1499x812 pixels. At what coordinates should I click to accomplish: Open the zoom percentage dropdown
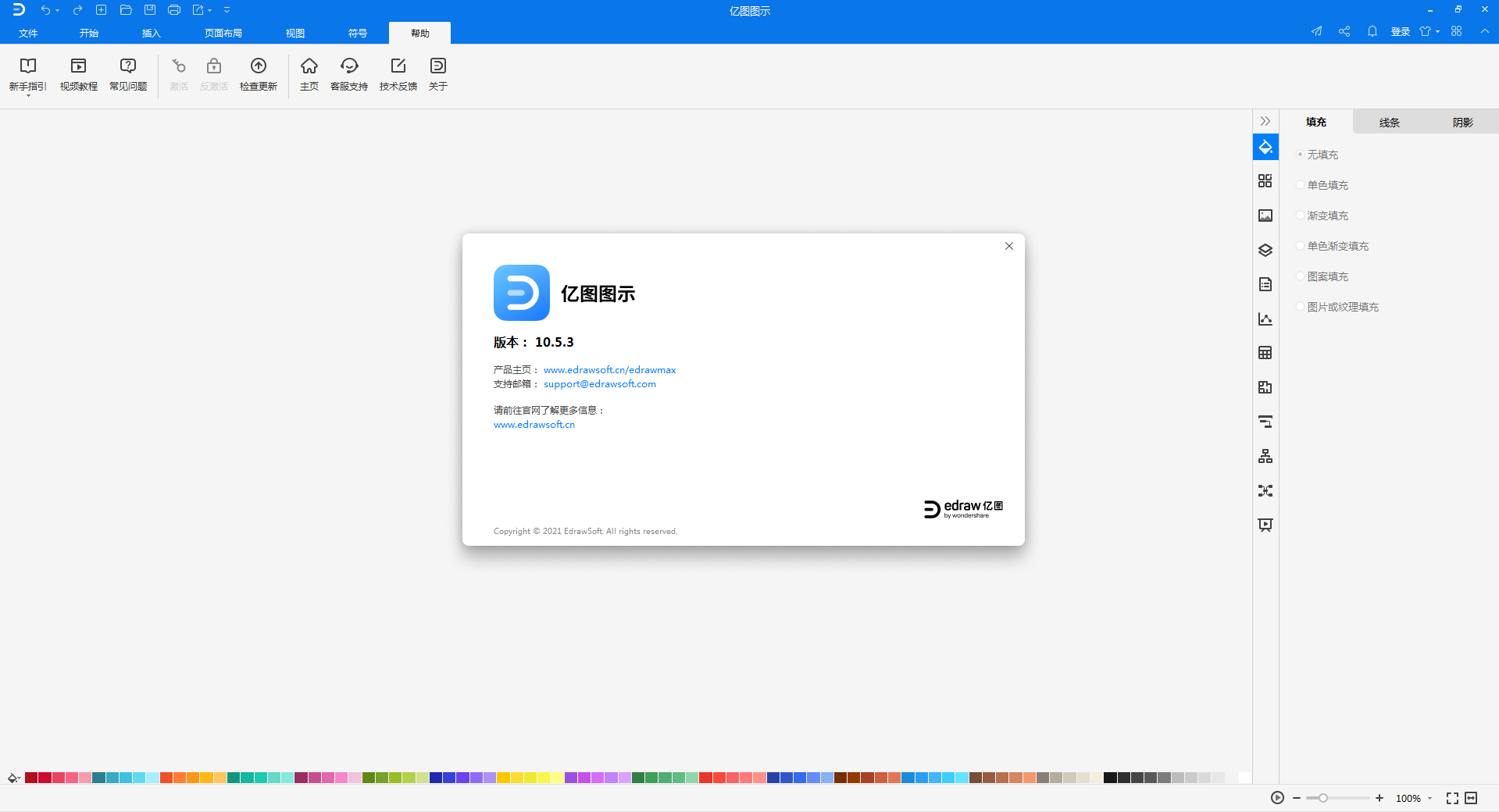1430,798
